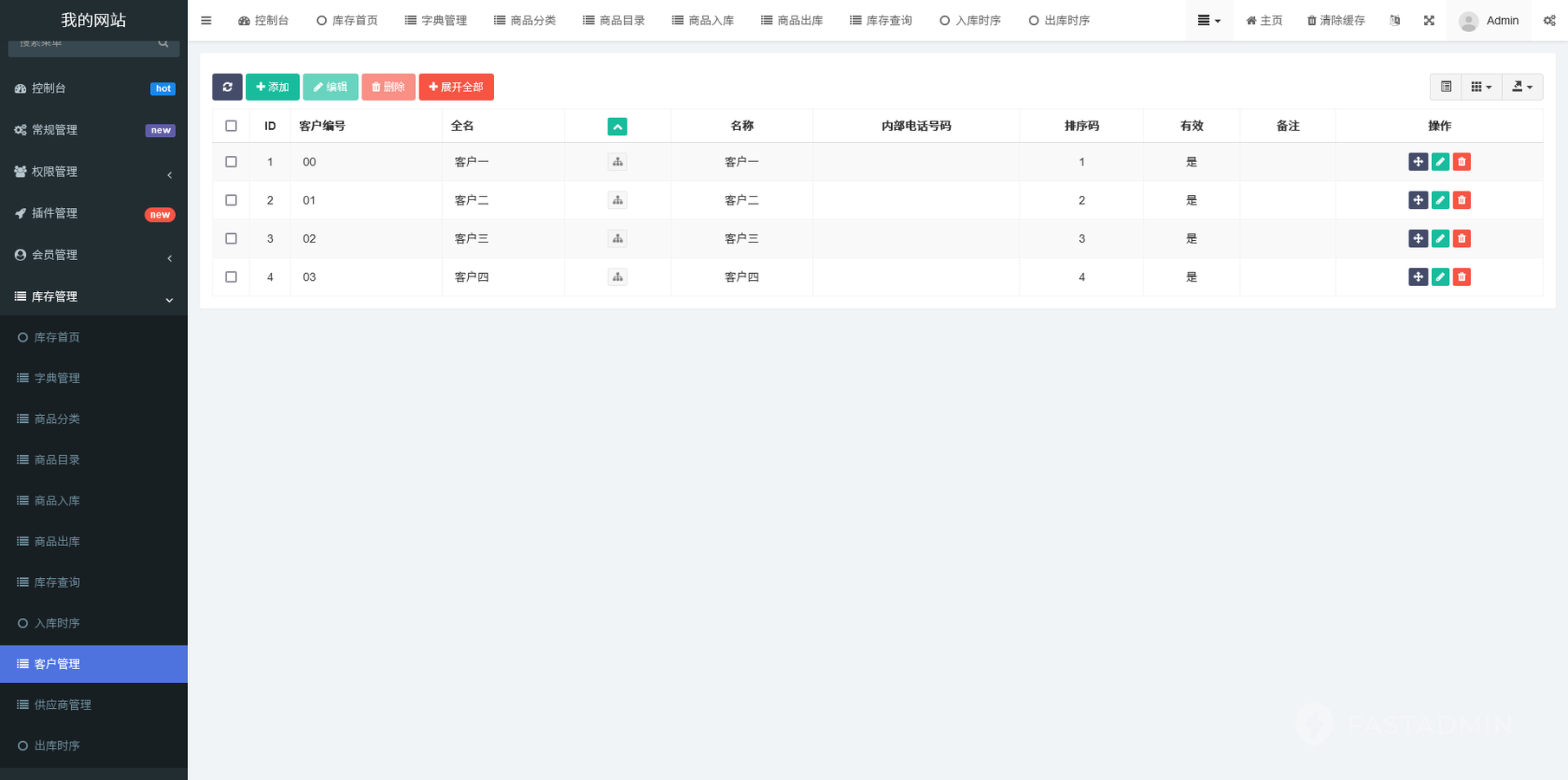Tick the checkbox for row ID 3

pos(231,238)
